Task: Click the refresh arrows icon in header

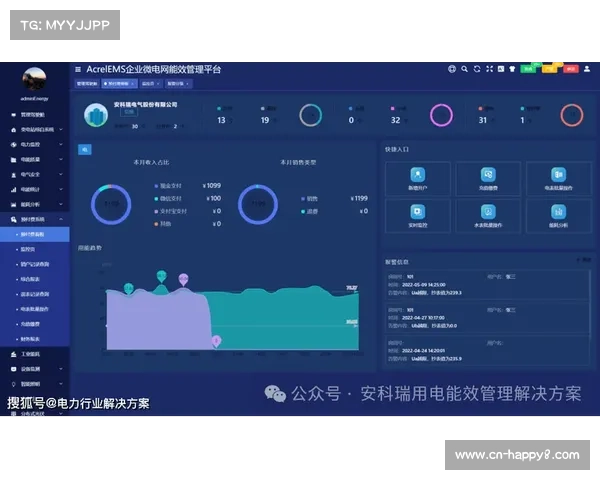Action: [x=477, y=69]
